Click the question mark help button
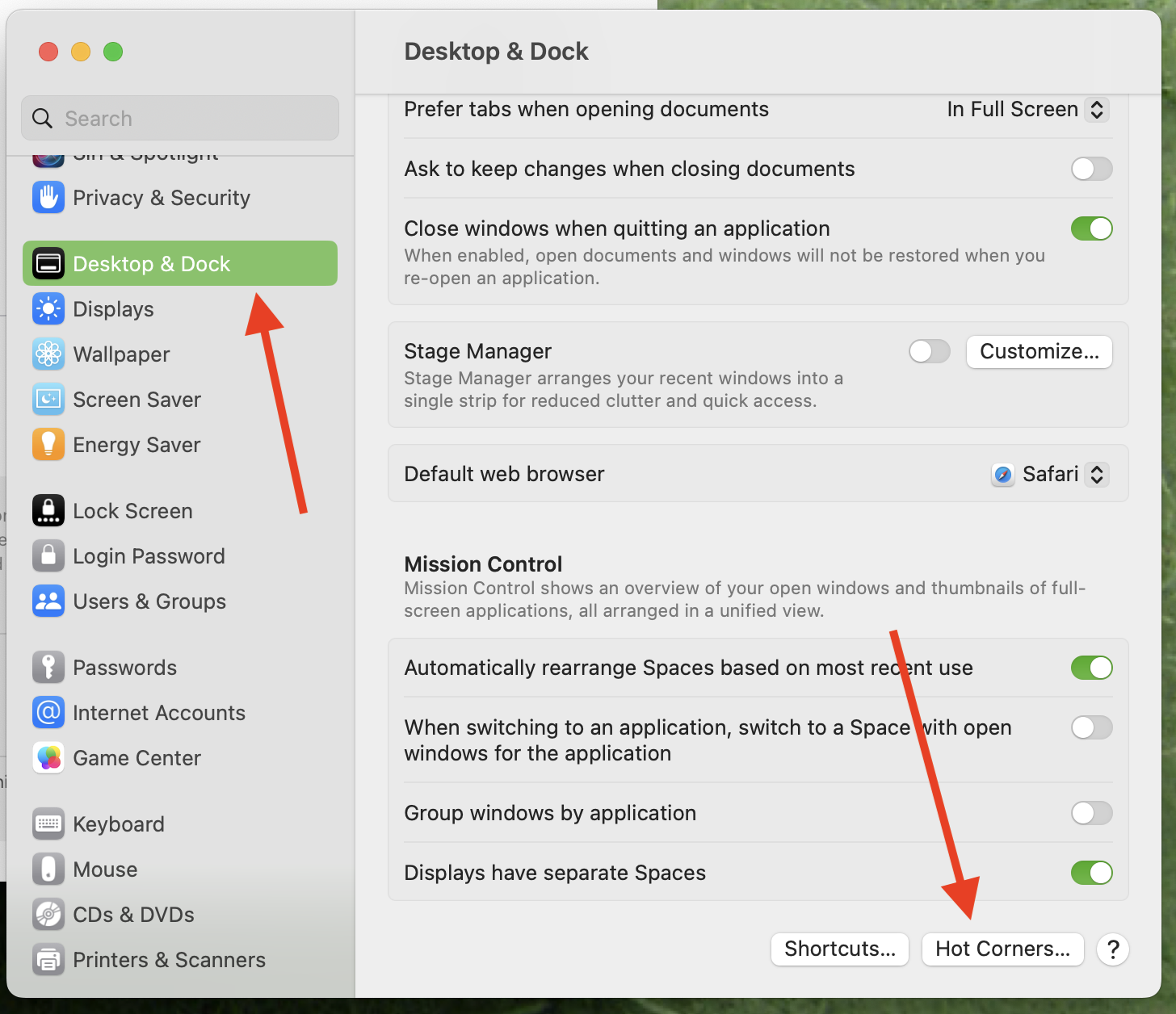This screenshot has height=1014, width=1176. pyautogui.click(x=1113, y=949)
